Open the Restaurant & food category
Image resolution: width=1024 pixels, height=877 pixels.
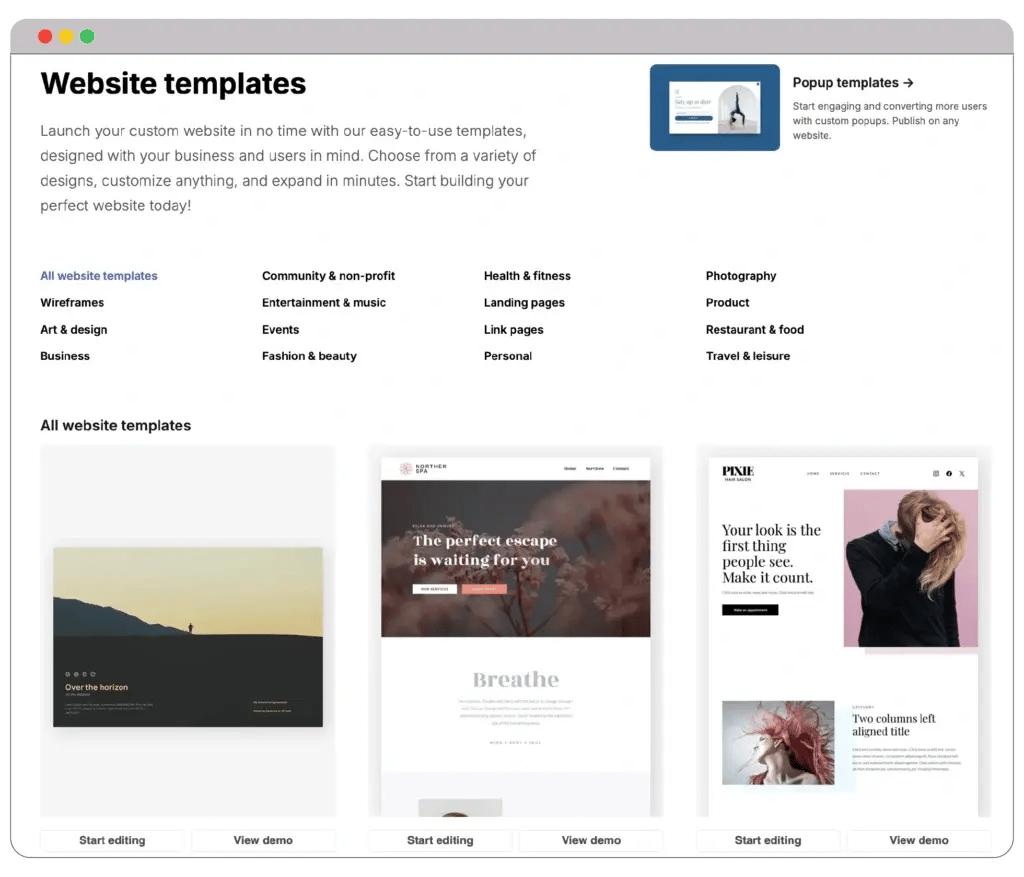coord(754,330)
